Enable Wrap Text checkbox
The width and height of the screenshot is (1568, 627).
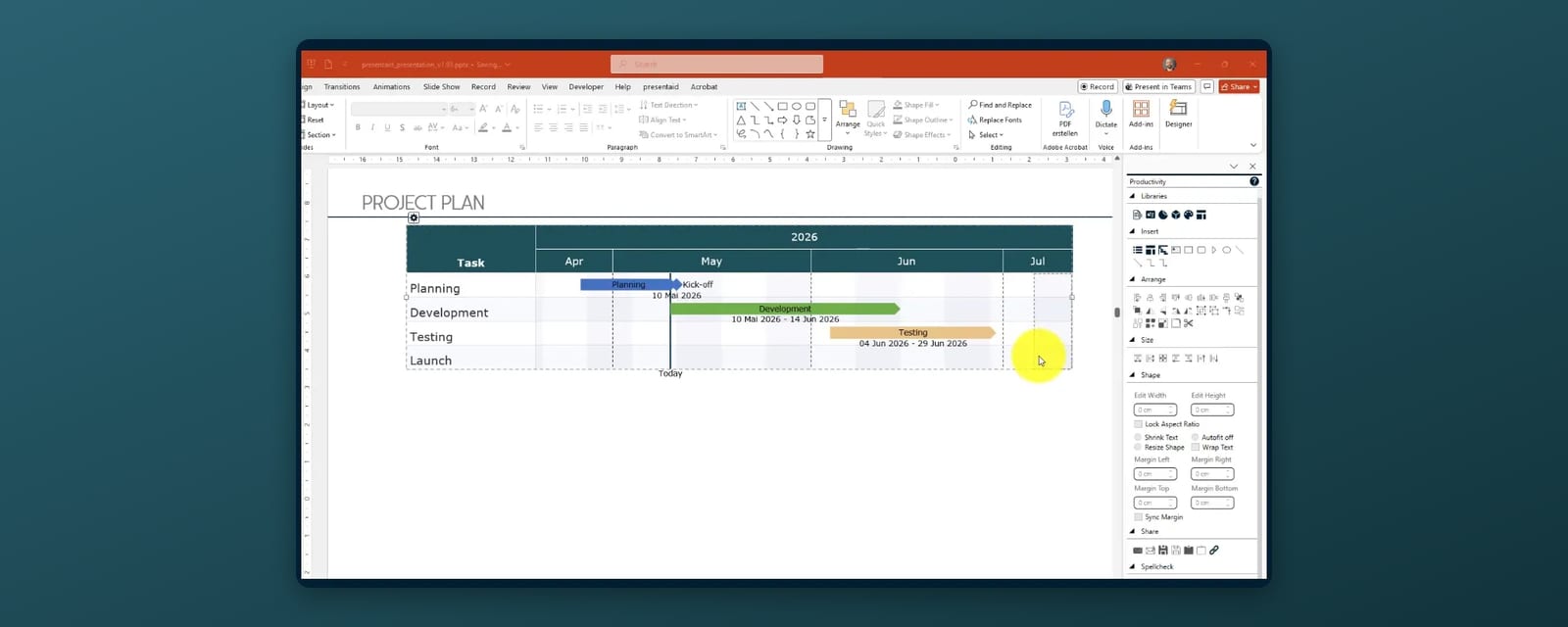coord(1196,447)
